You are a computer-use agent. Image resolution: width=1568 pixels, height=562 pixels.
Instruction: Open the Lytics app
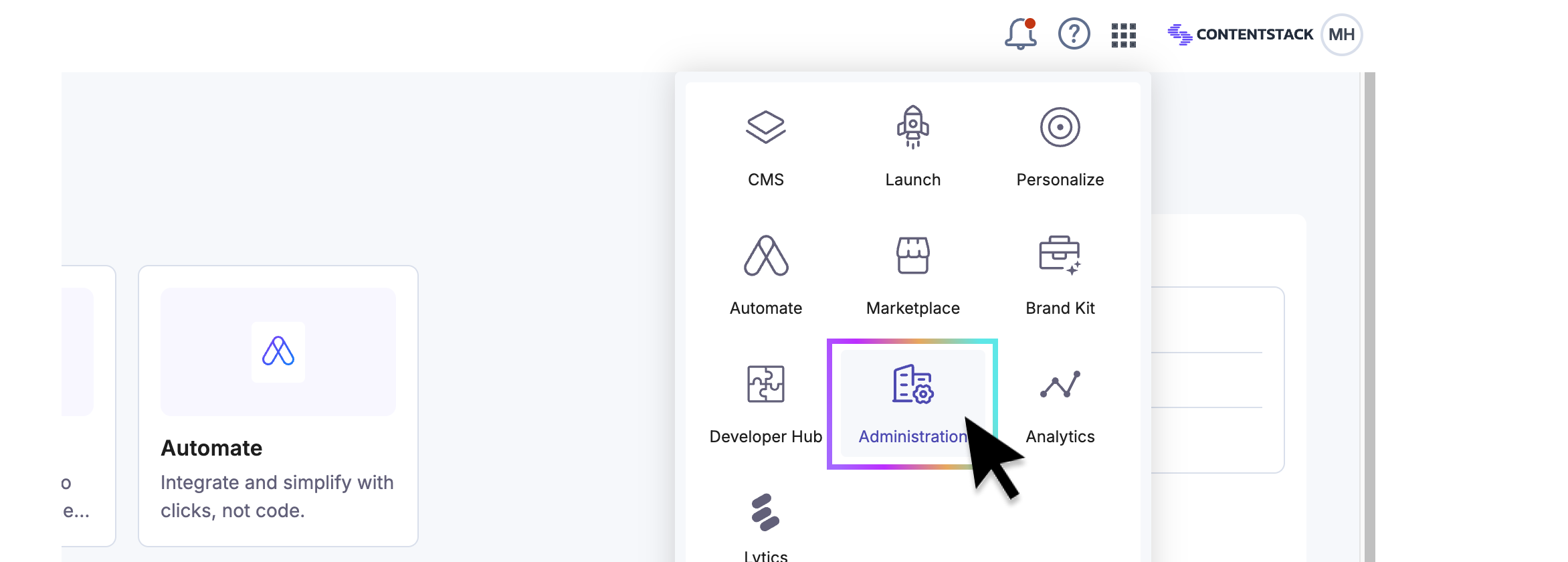(x=765, y=527)
